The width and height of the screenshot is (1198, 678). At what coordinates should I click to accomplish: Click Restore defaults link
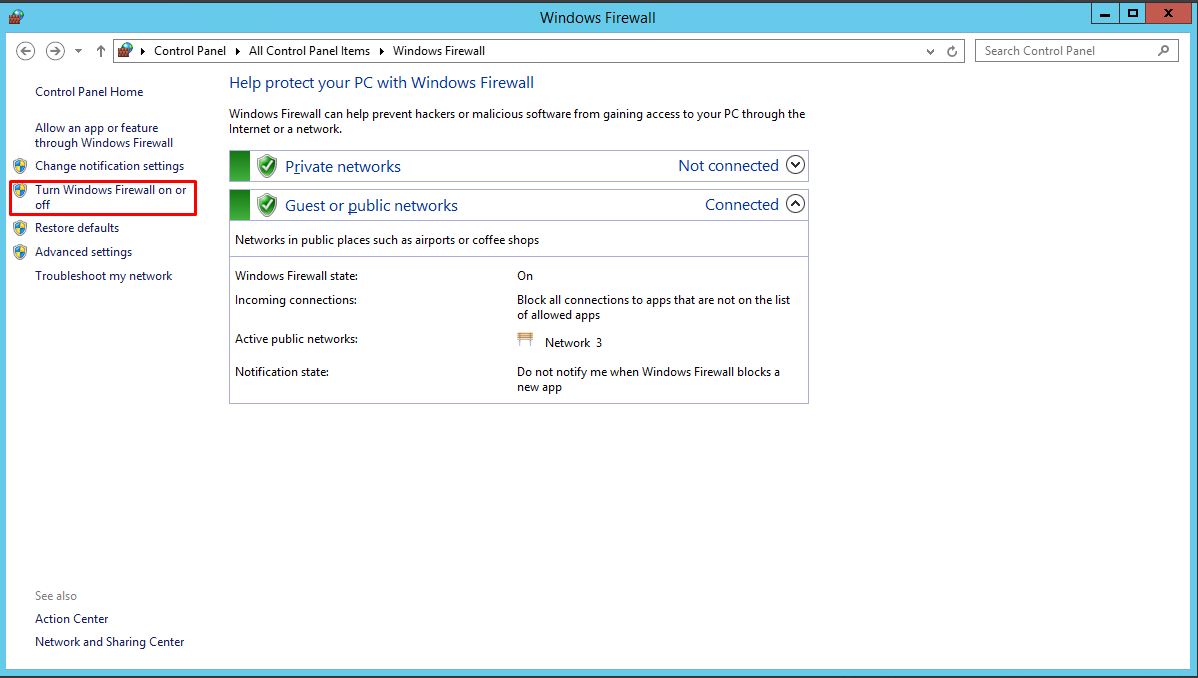pyautogui.click(x=77, y=228)
